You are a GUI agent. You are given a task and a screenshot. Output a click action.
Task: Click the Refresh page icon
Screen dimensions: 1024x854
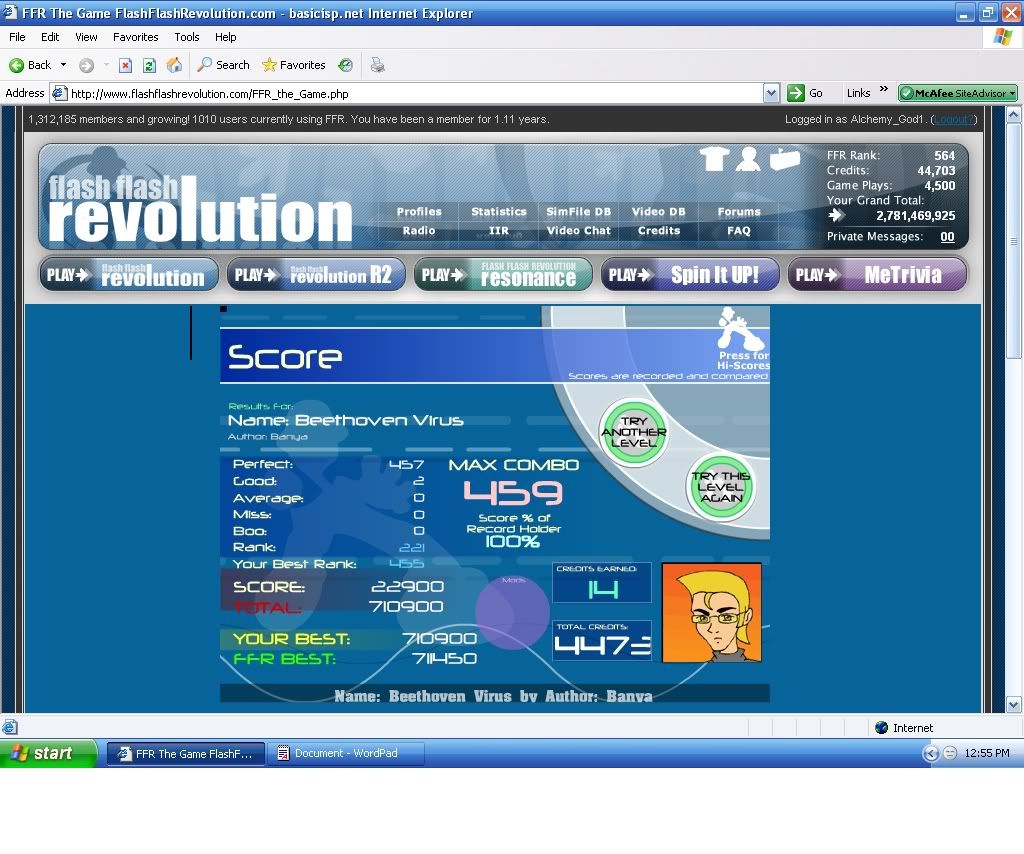(149, 65)
